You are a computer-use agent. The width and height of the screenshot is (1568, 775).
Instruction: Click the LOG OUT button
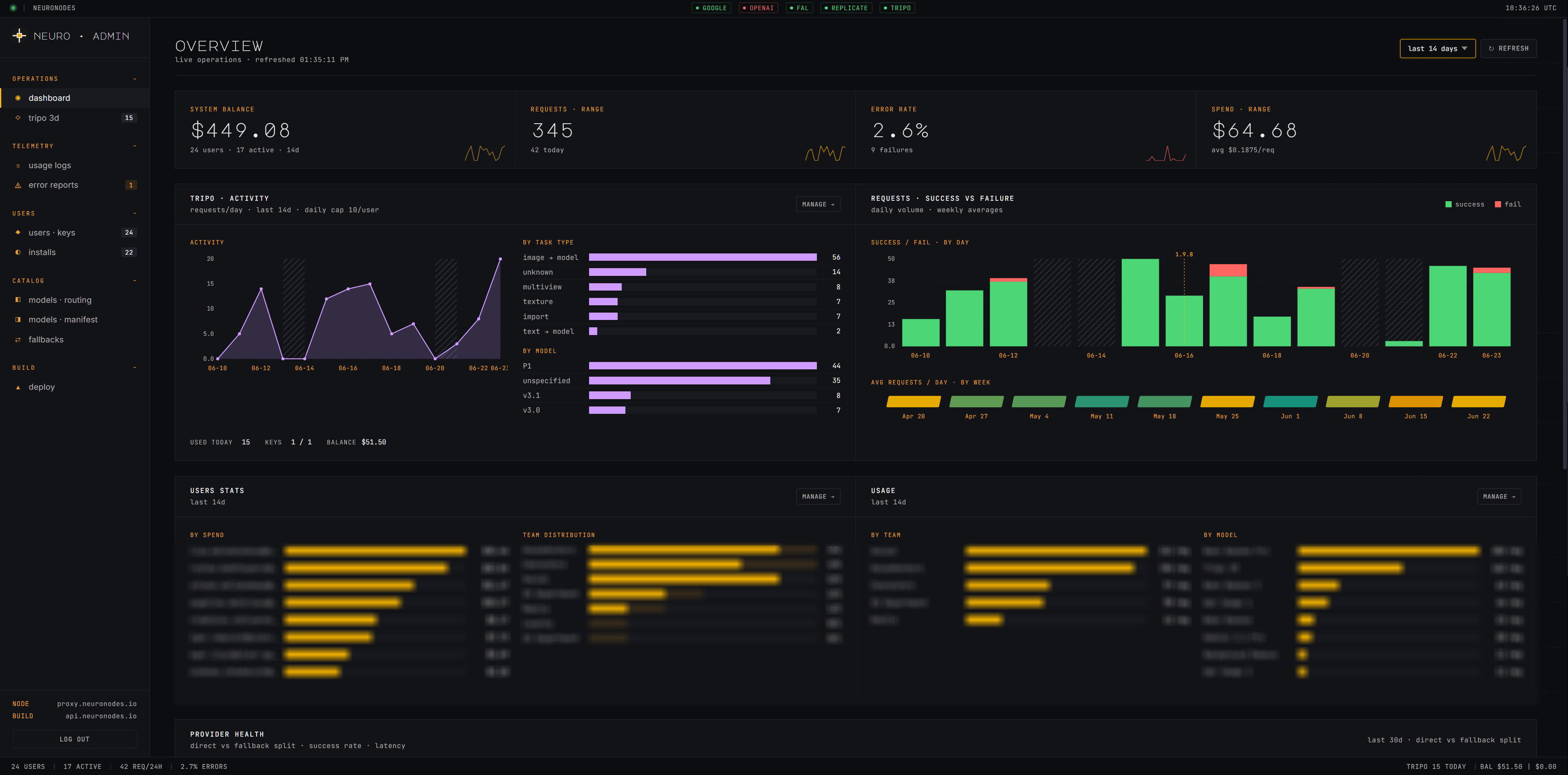pos(74,739)
